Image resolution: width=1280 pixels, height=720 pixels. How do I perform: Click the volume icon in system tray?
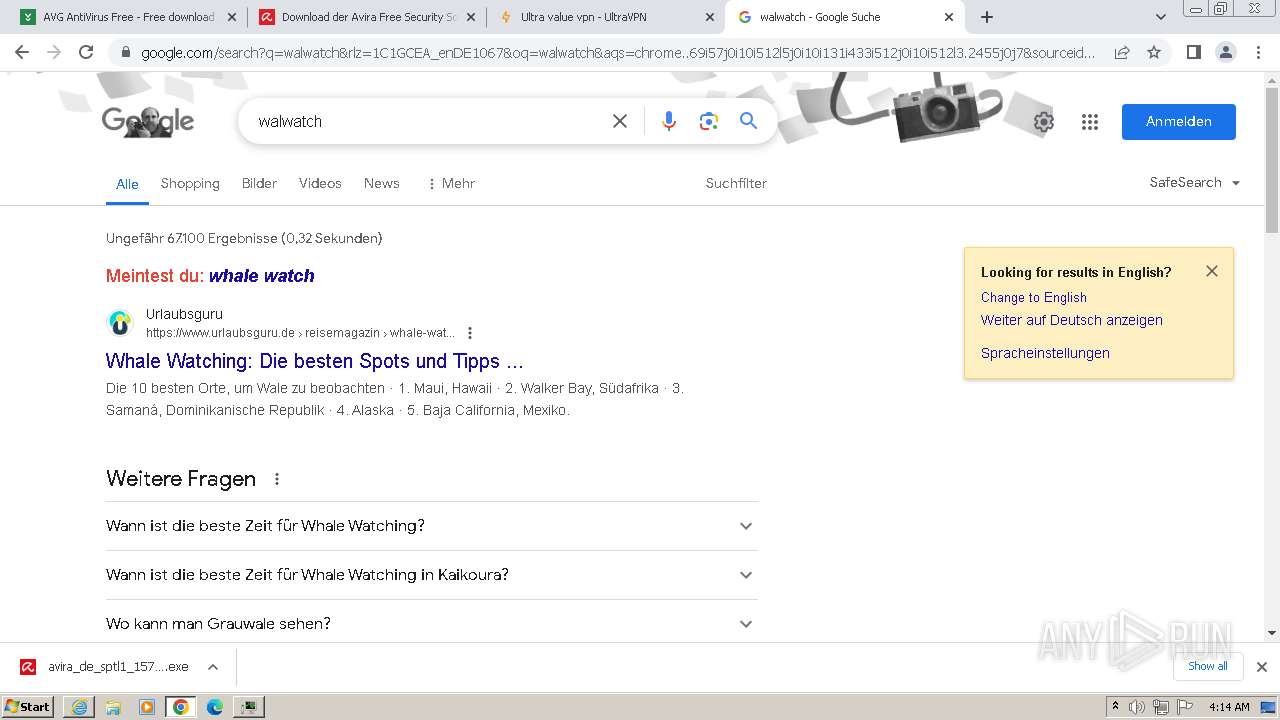1137,707
